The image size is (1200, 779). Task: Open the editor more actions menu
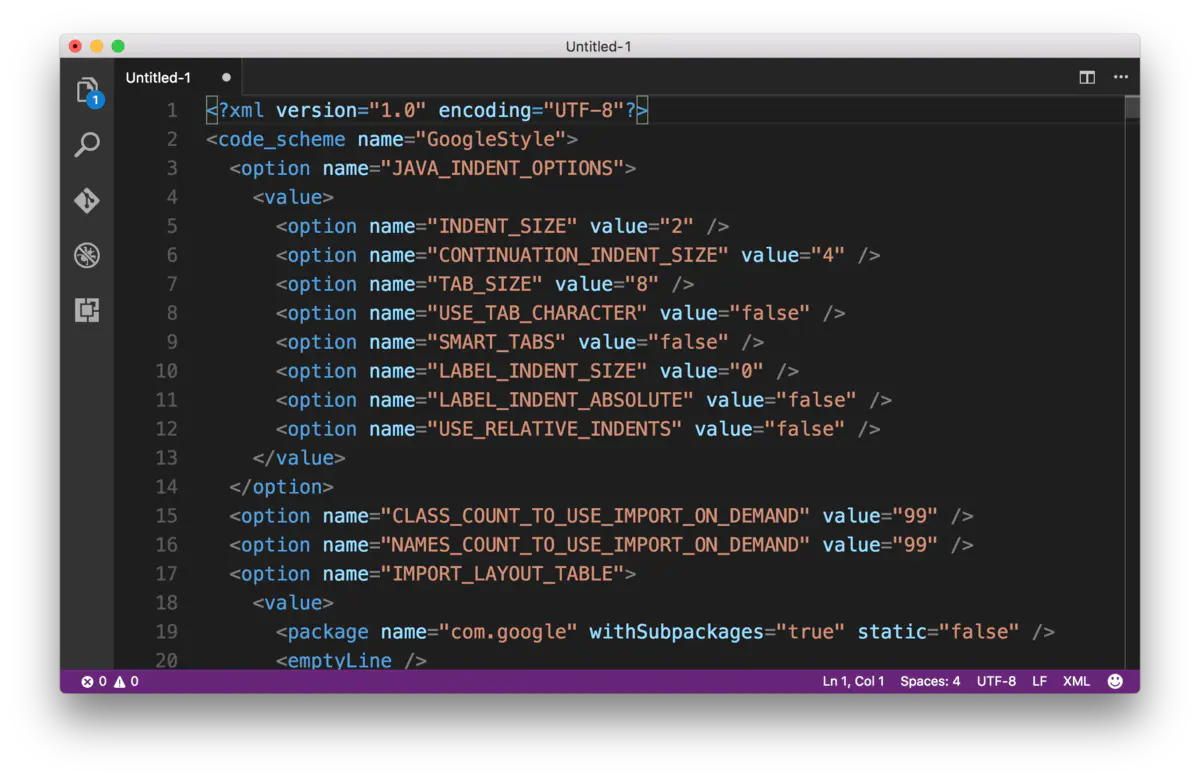click(x=1121, y=78)
